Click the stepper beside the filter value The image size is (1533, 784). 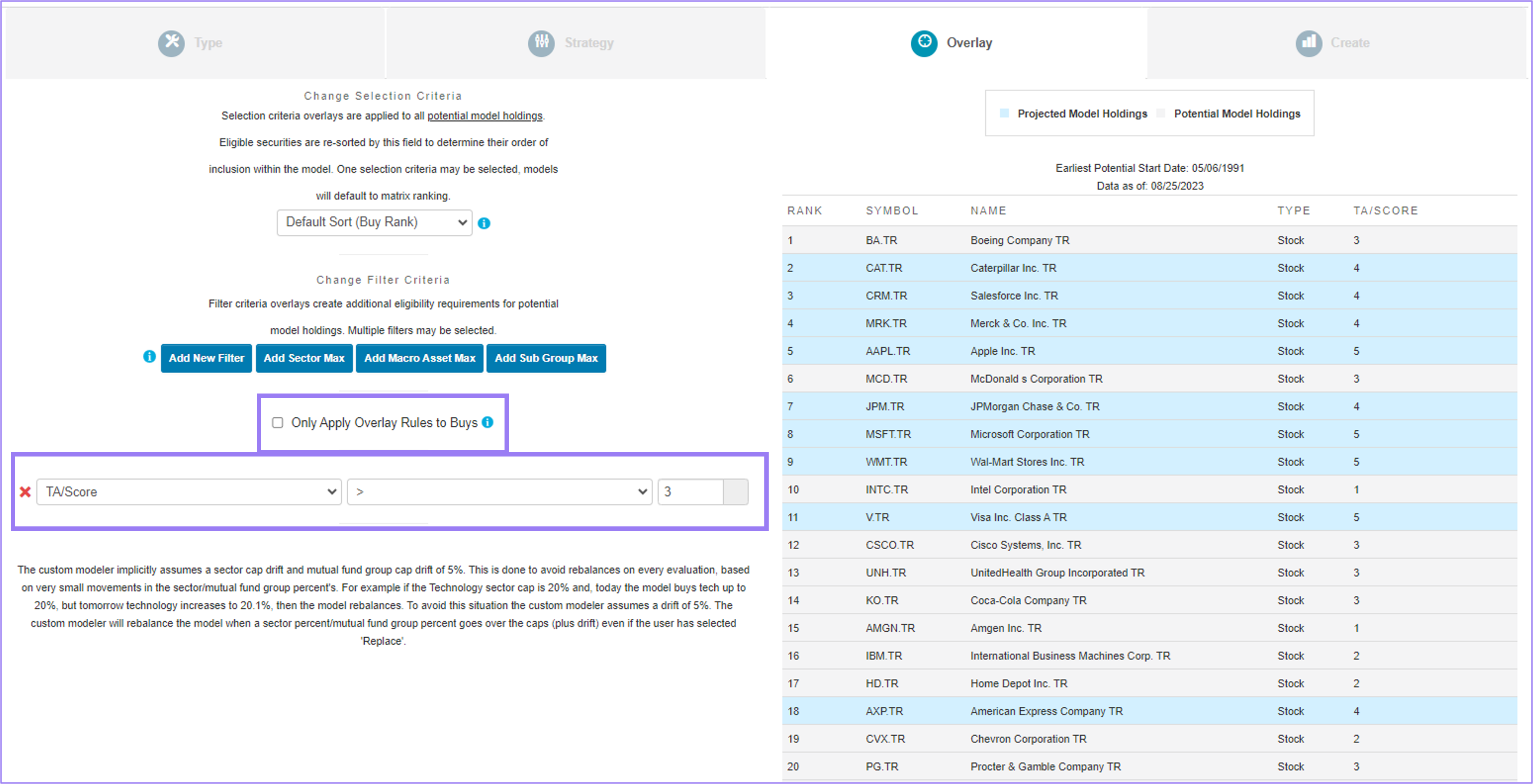coord(735,492)
